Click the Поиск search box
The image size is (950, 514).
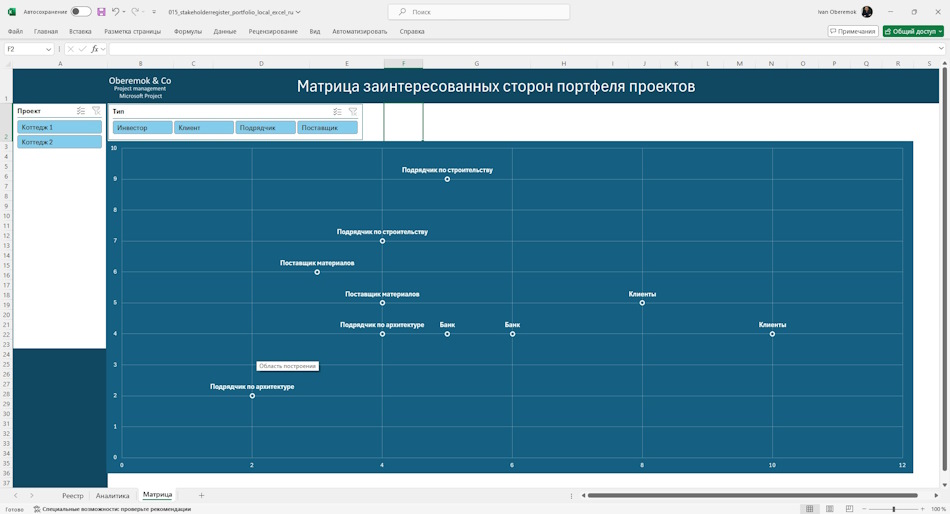479,12
